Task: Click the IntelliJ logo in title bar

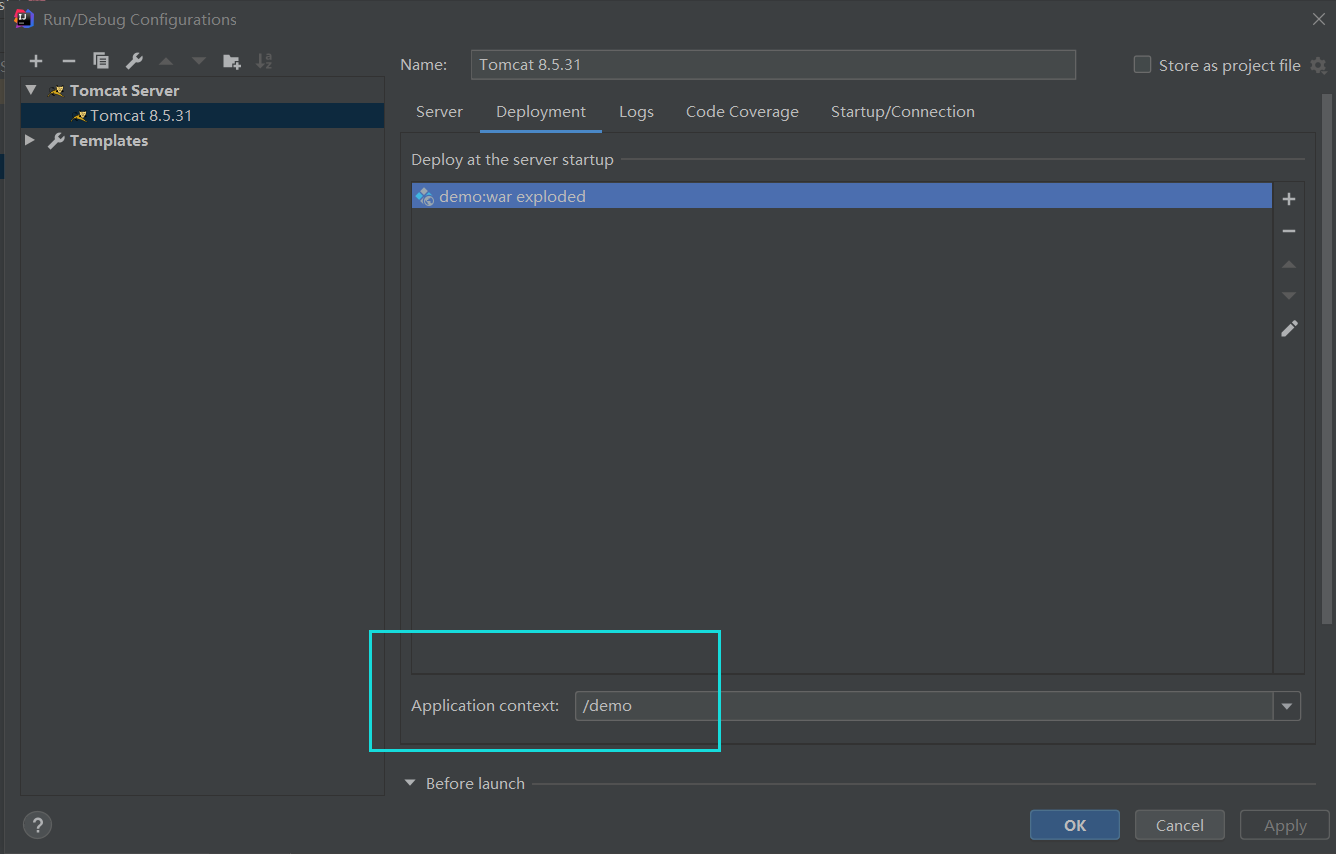Action: (x=24, y=18)
